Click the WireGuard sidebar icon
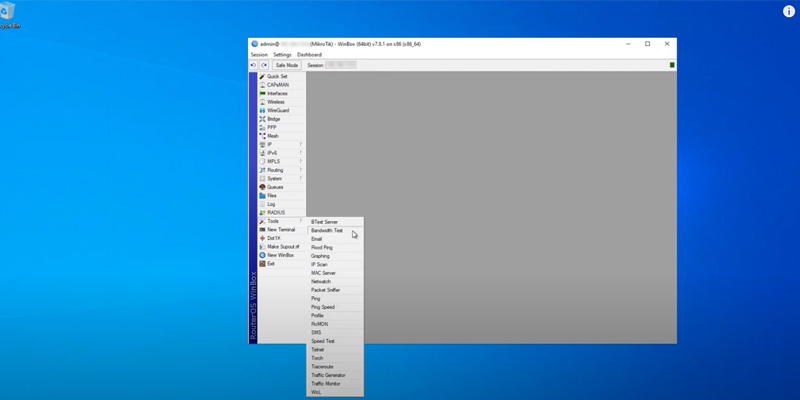800x400 pixels. [262, 110]
